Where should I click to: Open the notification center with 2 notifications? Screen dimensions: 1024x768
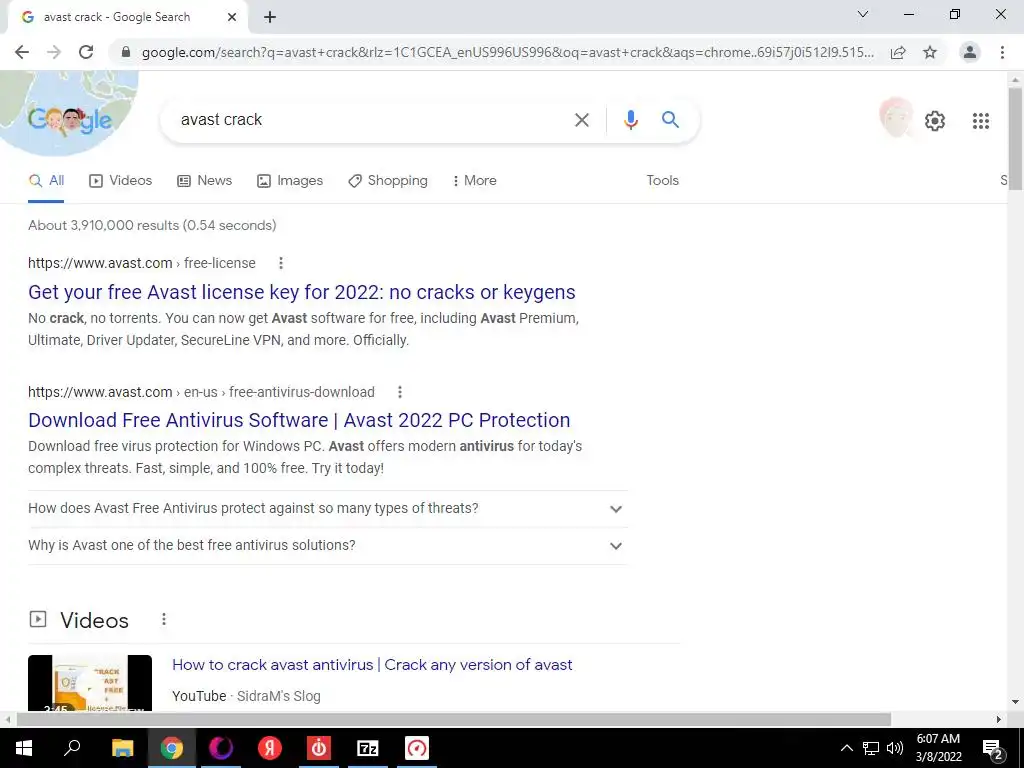point(992,749)
